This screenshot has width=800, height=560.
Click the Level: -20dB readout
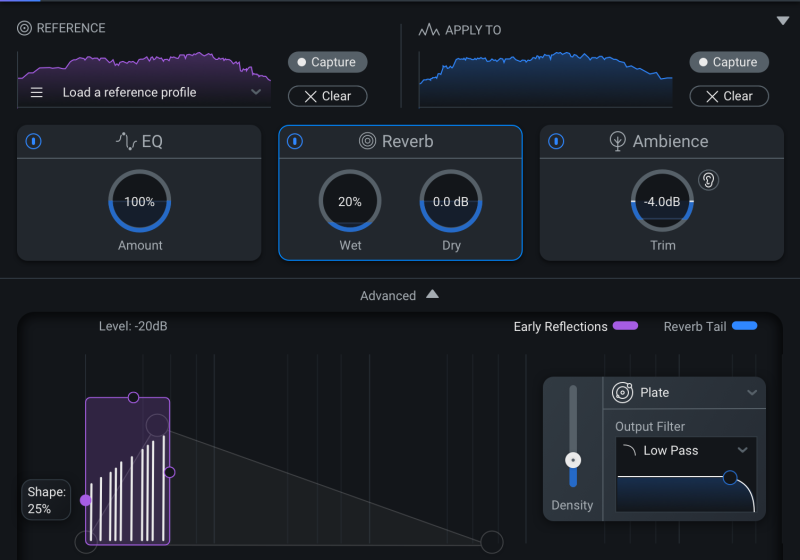click(x=133, y=326)
